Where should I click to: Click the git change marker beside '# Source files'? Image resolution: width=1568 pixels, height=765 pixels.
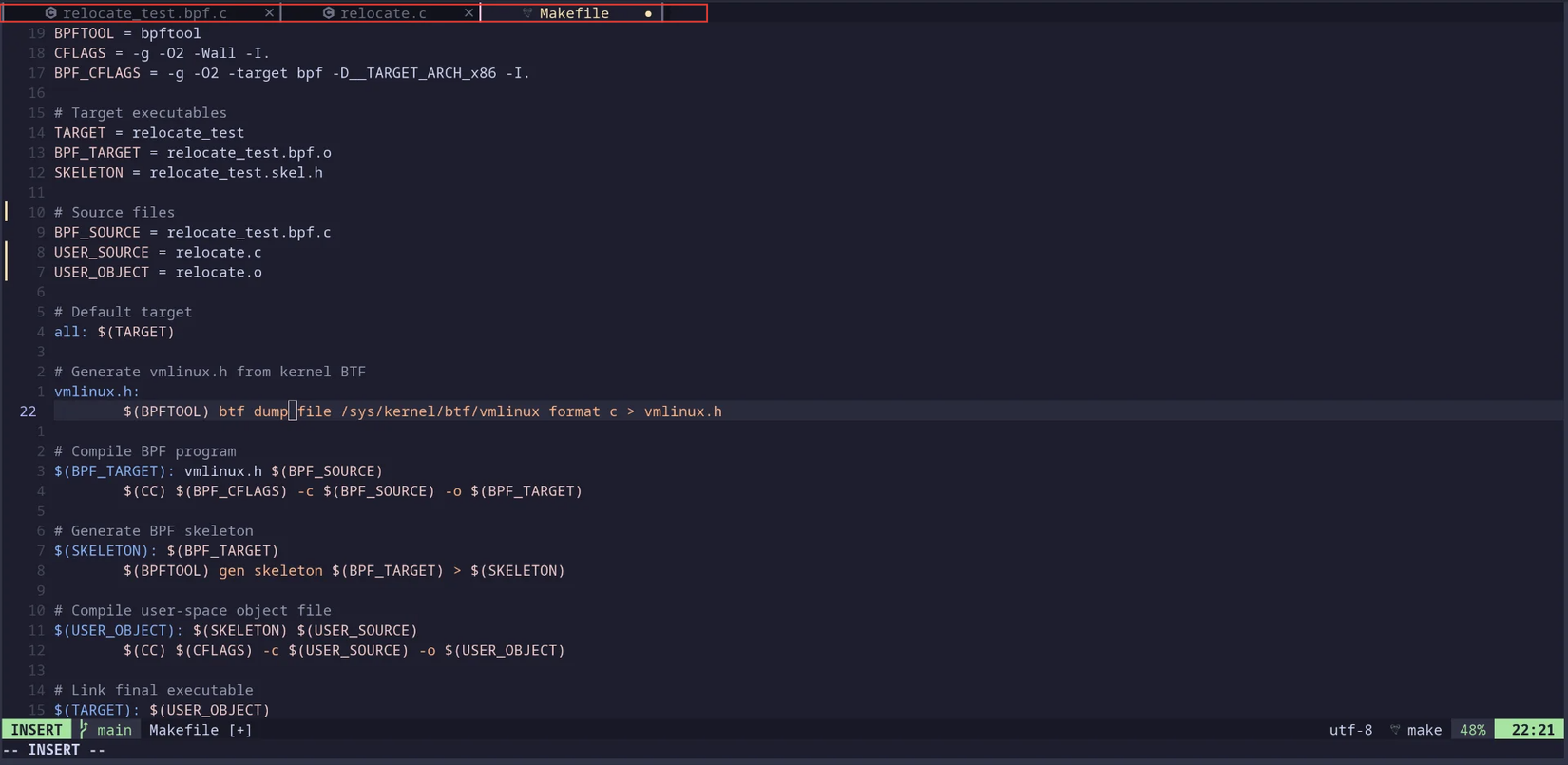tap(7, 213)
